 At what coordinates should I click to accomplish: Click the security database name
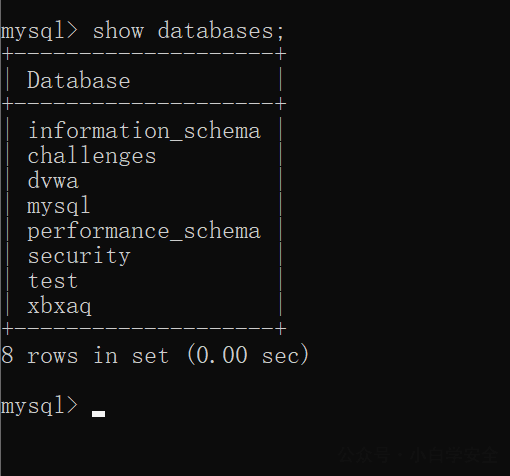click(x=79, y=256)
